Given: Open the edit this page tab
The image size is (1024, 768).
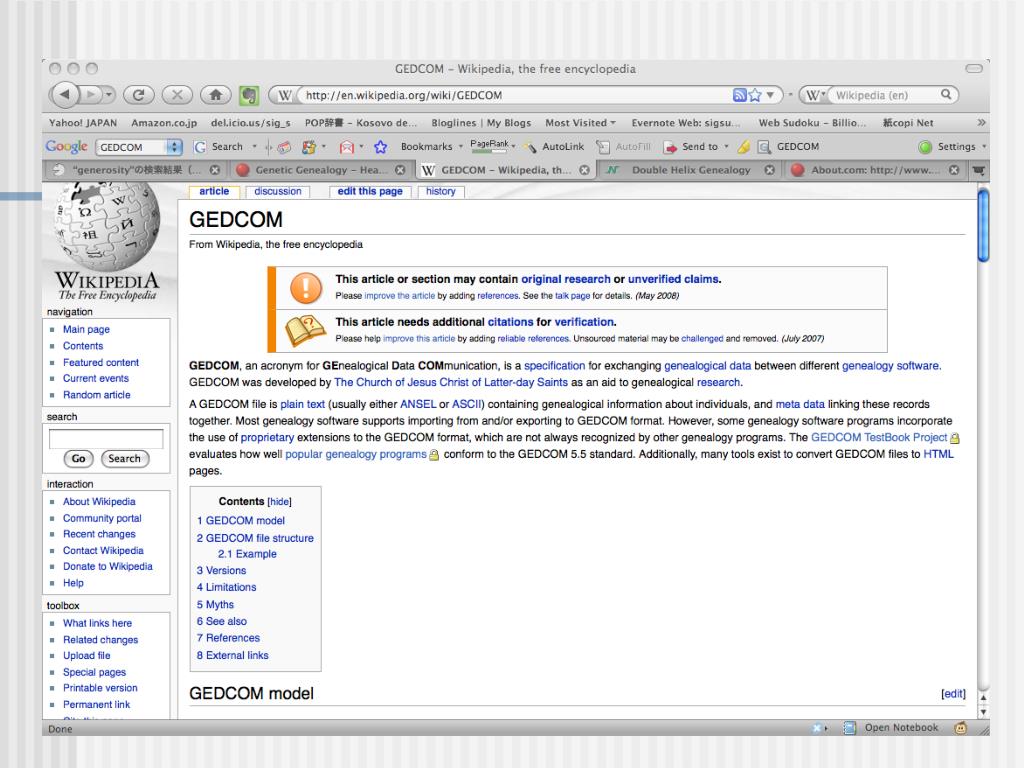Looking at the screenshot, I should 370,191.
